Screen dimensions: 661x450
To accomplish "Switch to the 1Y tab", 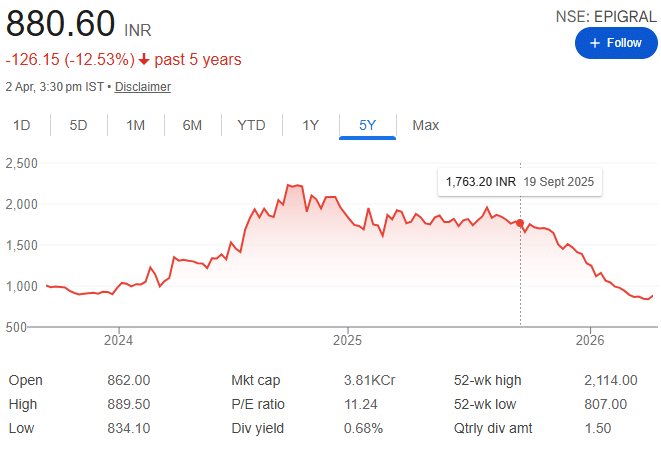I will (310, 125).
